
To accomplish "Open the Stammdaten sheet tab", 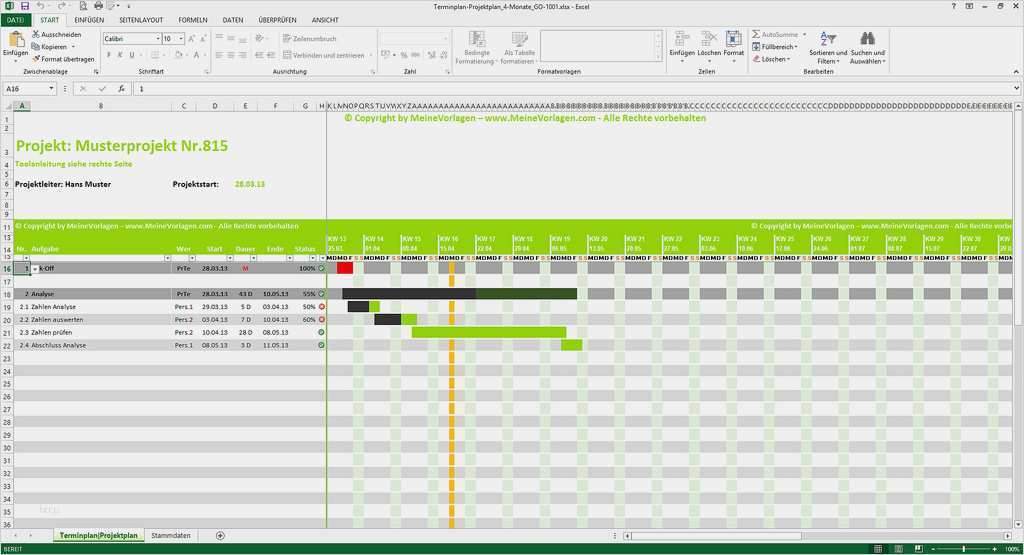I will [x=170, y=535].
